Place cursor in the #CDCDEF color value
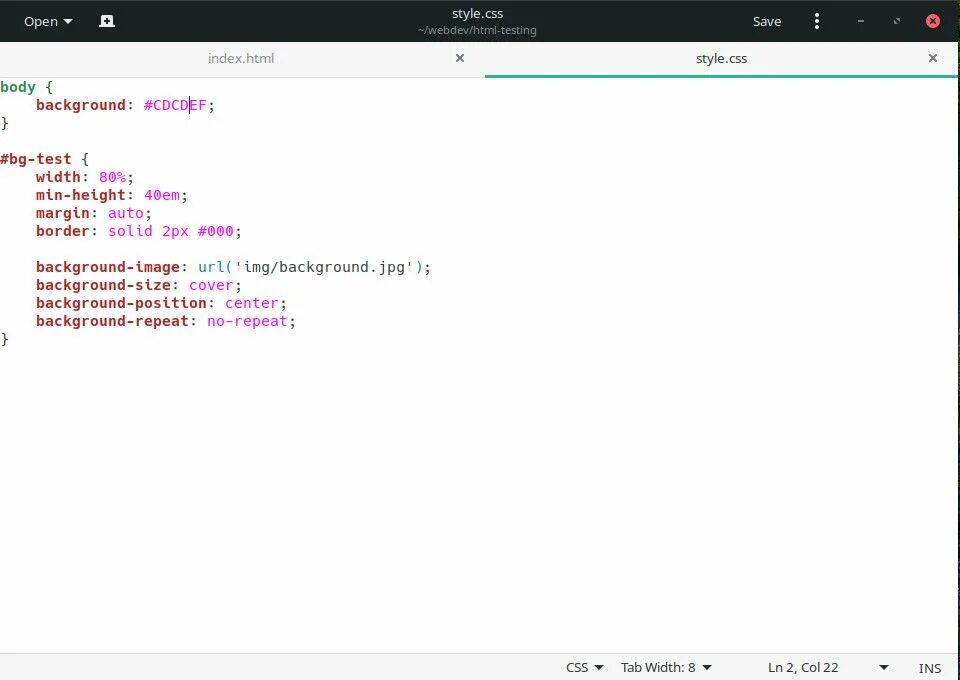This screenshot has height=680, width=960. click(x=175, y=105)
